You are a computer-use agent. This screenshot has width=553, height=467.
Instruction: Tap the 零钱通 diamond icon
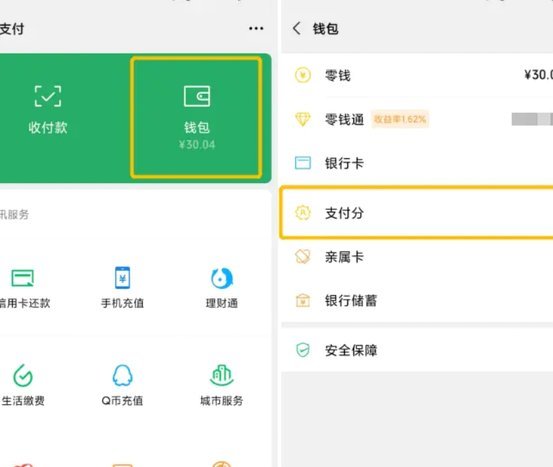303,119
